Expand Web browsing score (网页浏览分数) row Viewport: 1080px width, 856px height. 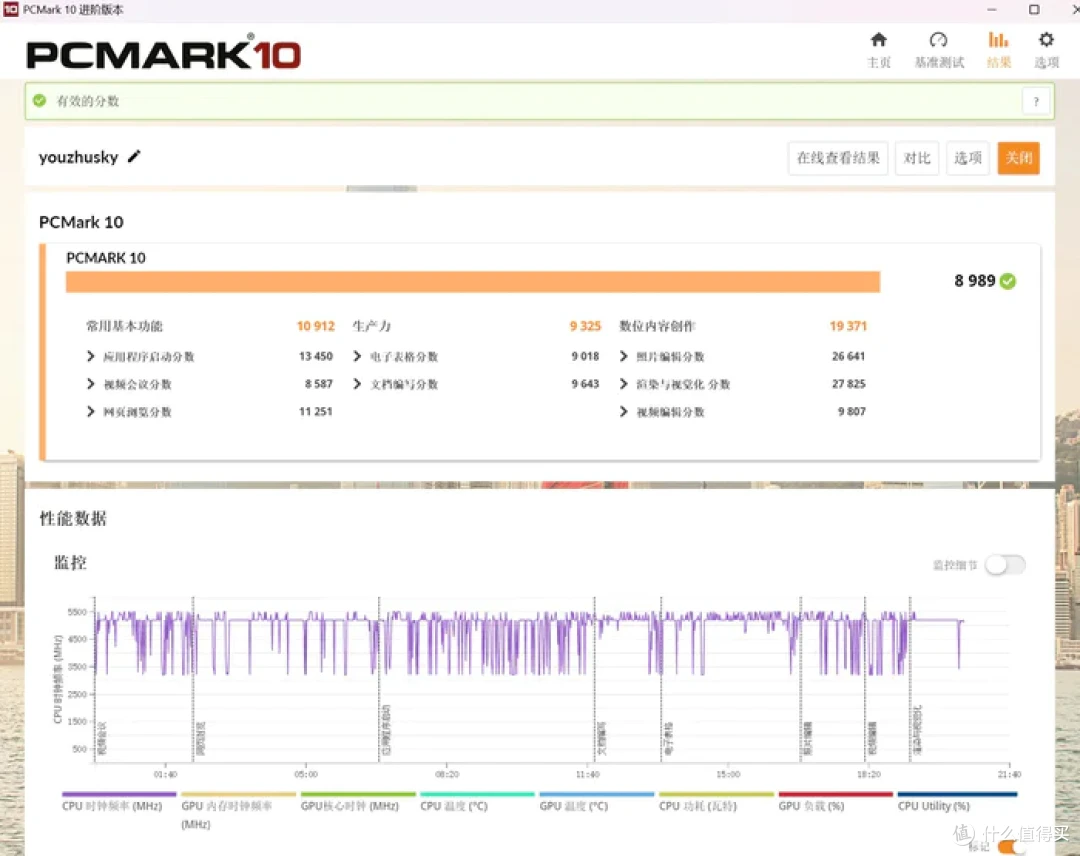pos(90,411)
